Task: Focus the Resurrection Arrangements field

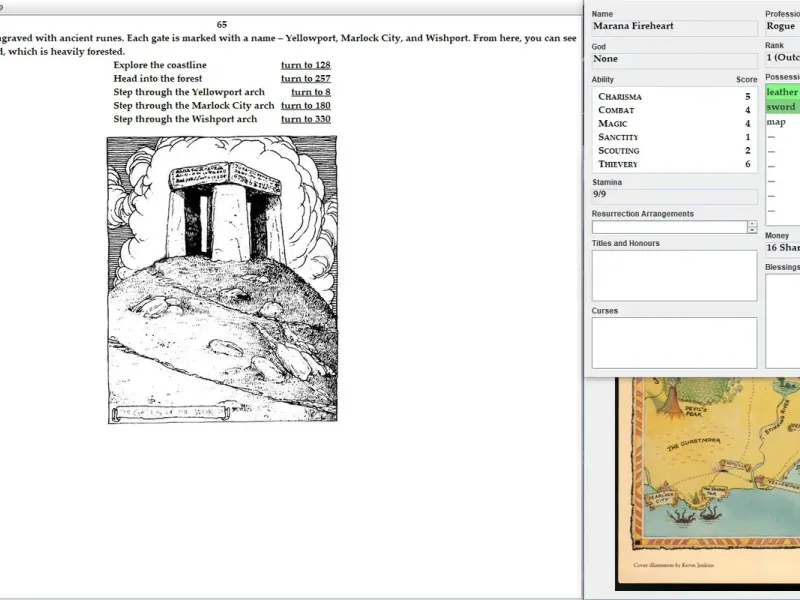Action: [669, 227]
